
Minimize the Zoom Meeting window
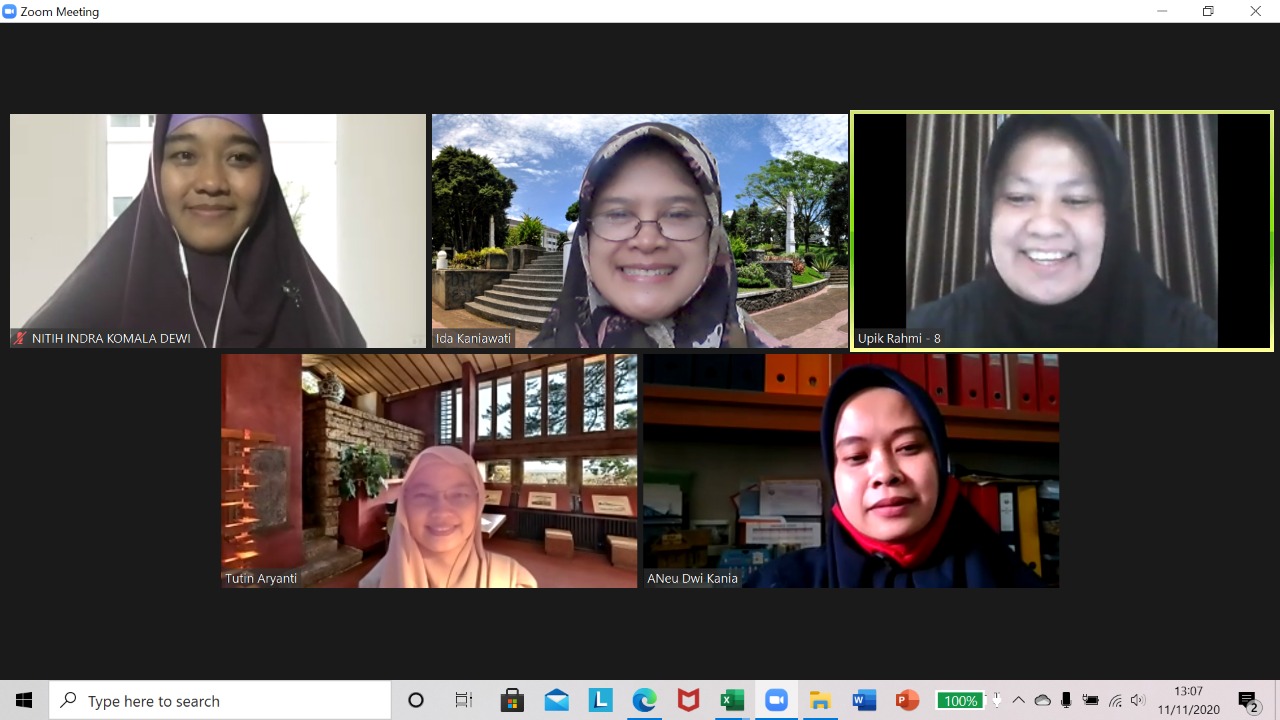(x=1162, y=12)
